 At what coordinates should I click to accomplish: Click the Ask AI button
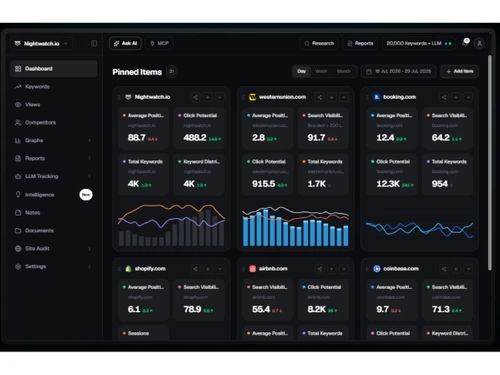(x=125, y=43)
